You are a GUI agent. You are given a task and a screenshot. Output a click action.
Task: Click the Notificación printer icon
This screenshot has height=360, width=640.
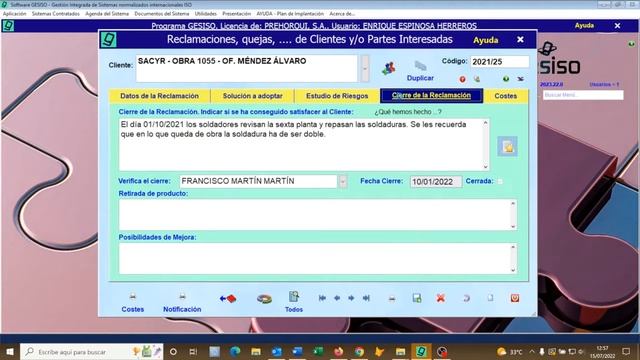182,296
